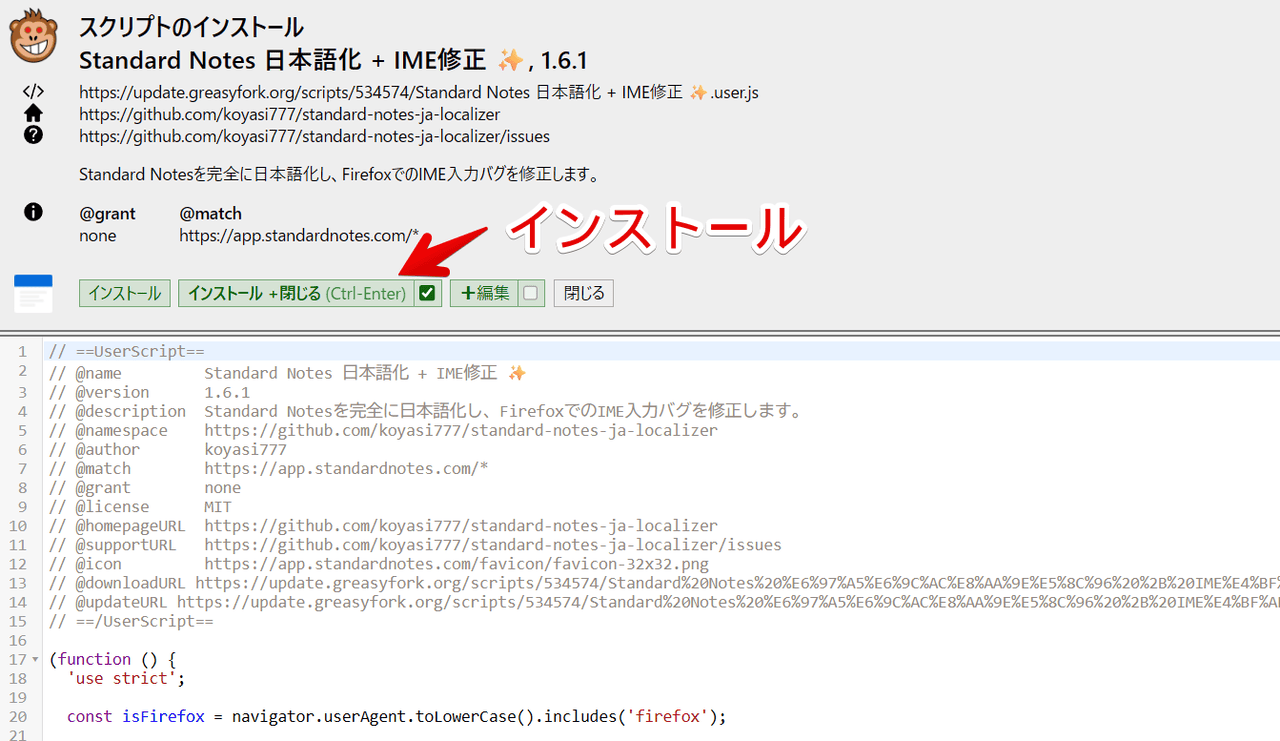Screen dimensions: 1280x741
Task: Click the '// @namespace' code line
Action: [x=383, y=430]
